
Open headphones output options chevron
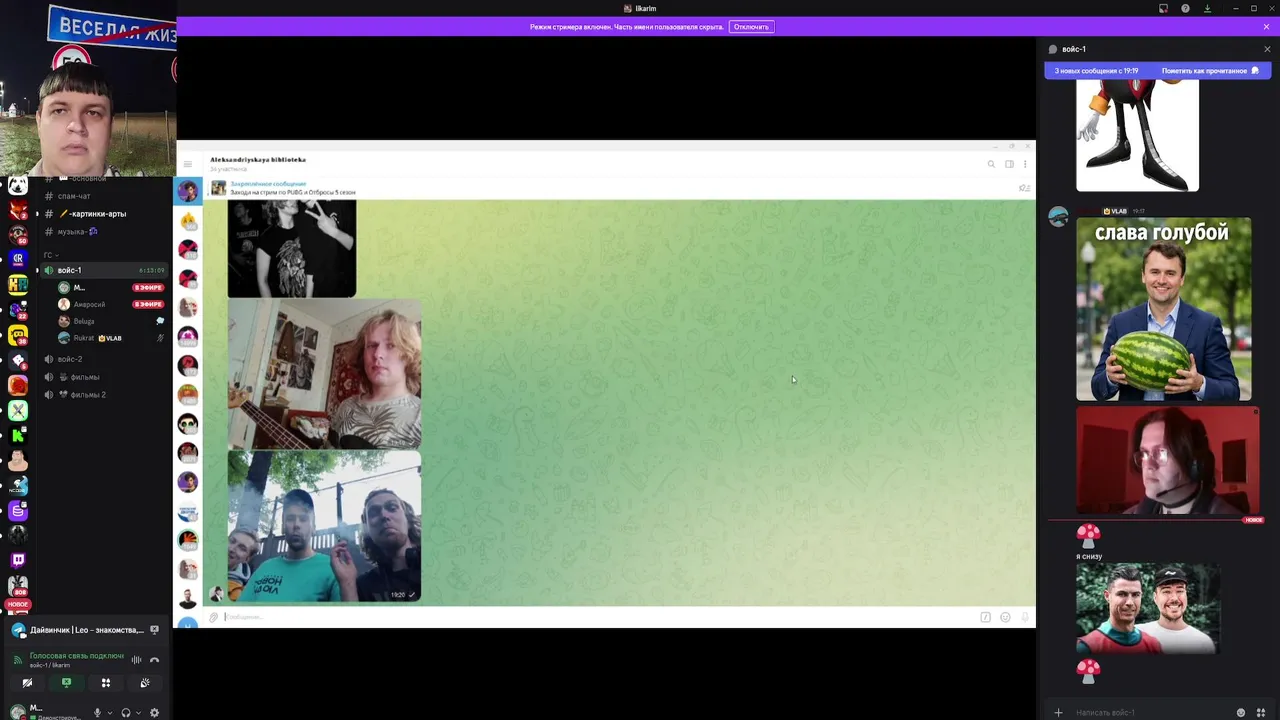[x=137, y=713]
